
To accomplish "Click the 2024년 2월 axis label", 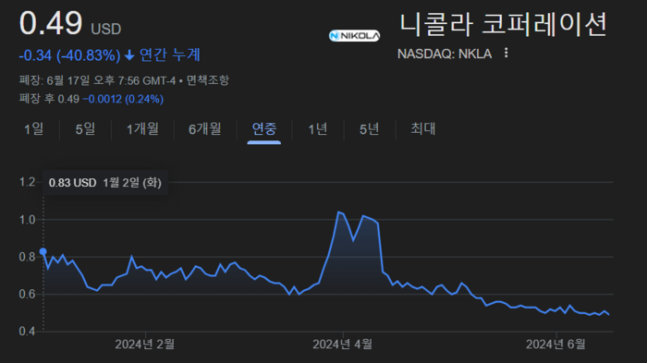I will [x=145, y=344].
